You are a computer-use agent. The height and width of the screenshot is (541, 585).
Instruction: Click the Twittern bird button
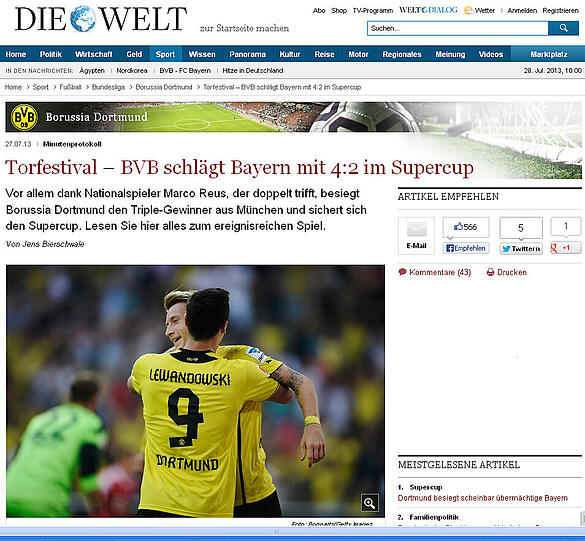tap(521, 248)
